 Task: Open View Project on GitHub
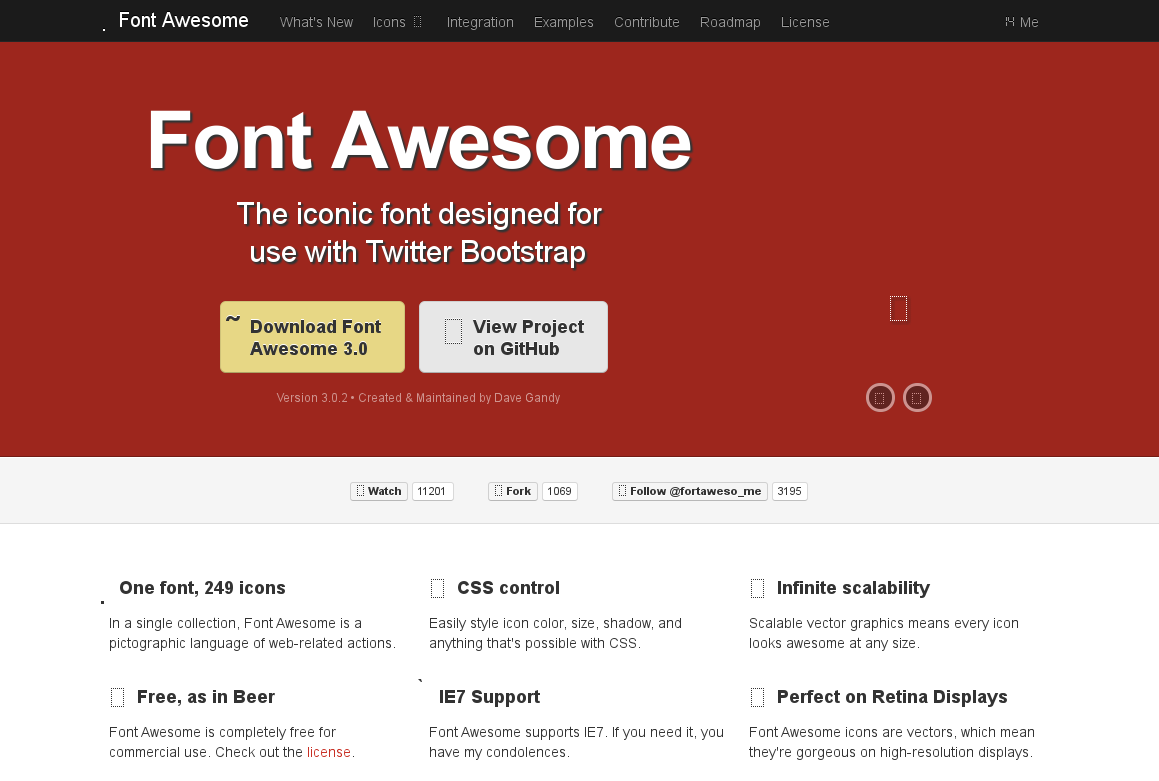tap(514, 337)
